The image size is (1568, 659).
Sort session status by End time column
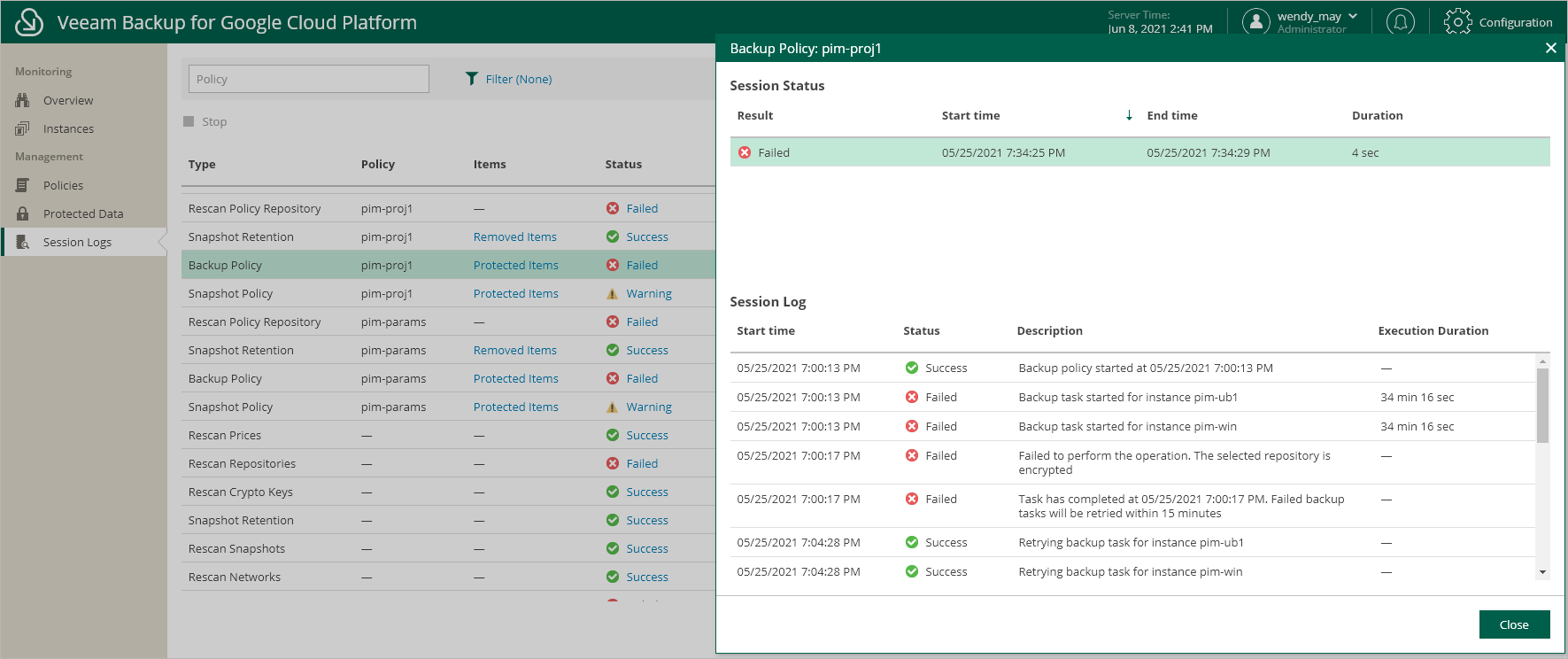click(x=1172, y=115)
